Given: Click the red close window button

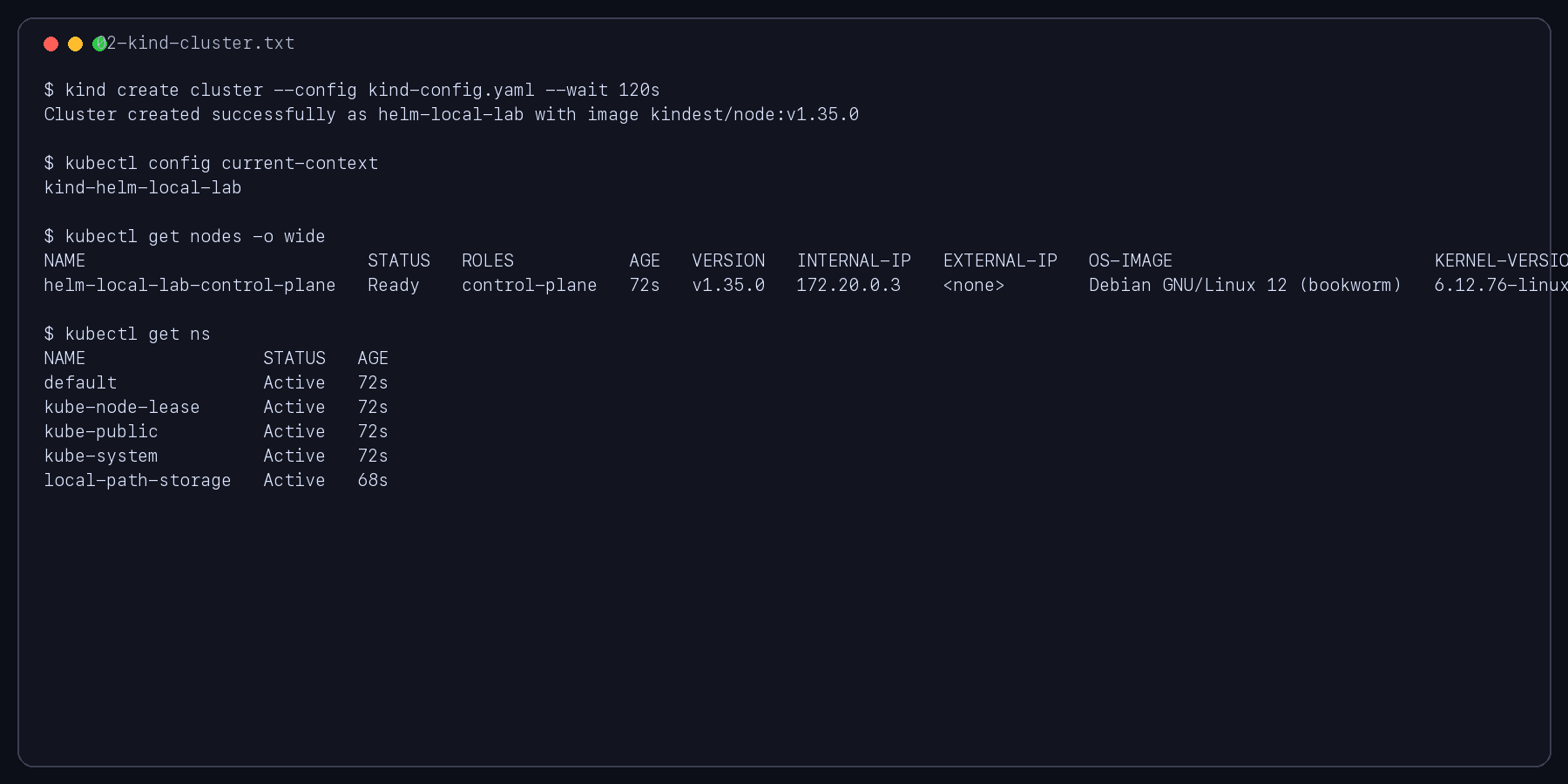Looking at the screenshot, I should [x=51, y=44].
